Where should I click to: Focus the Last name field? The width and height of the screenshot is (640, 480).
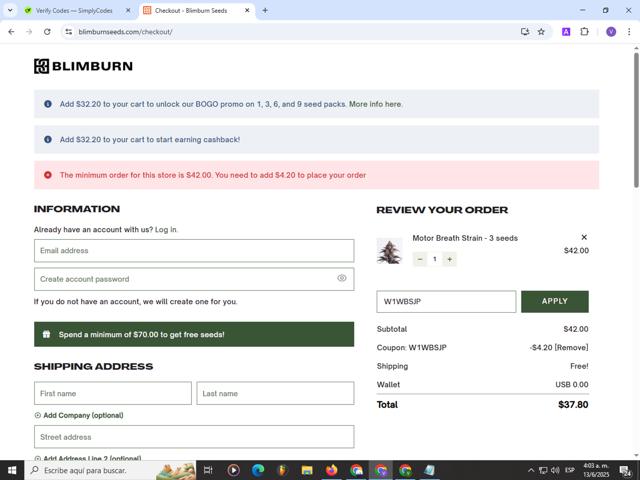pyautogui.click(x=275, y=393)
